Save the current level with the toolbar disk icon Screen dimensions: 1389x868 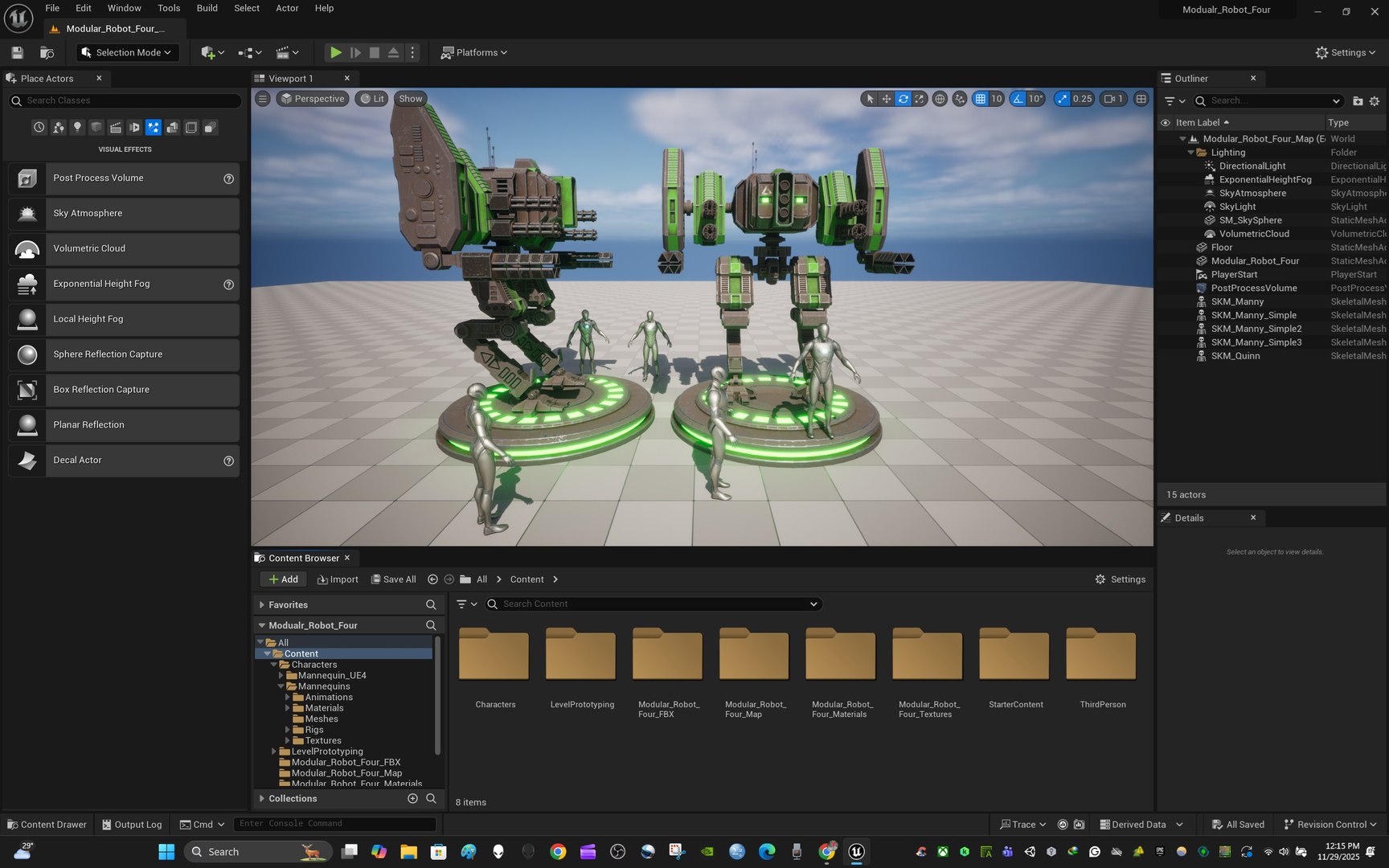click(x=17, y=52)
